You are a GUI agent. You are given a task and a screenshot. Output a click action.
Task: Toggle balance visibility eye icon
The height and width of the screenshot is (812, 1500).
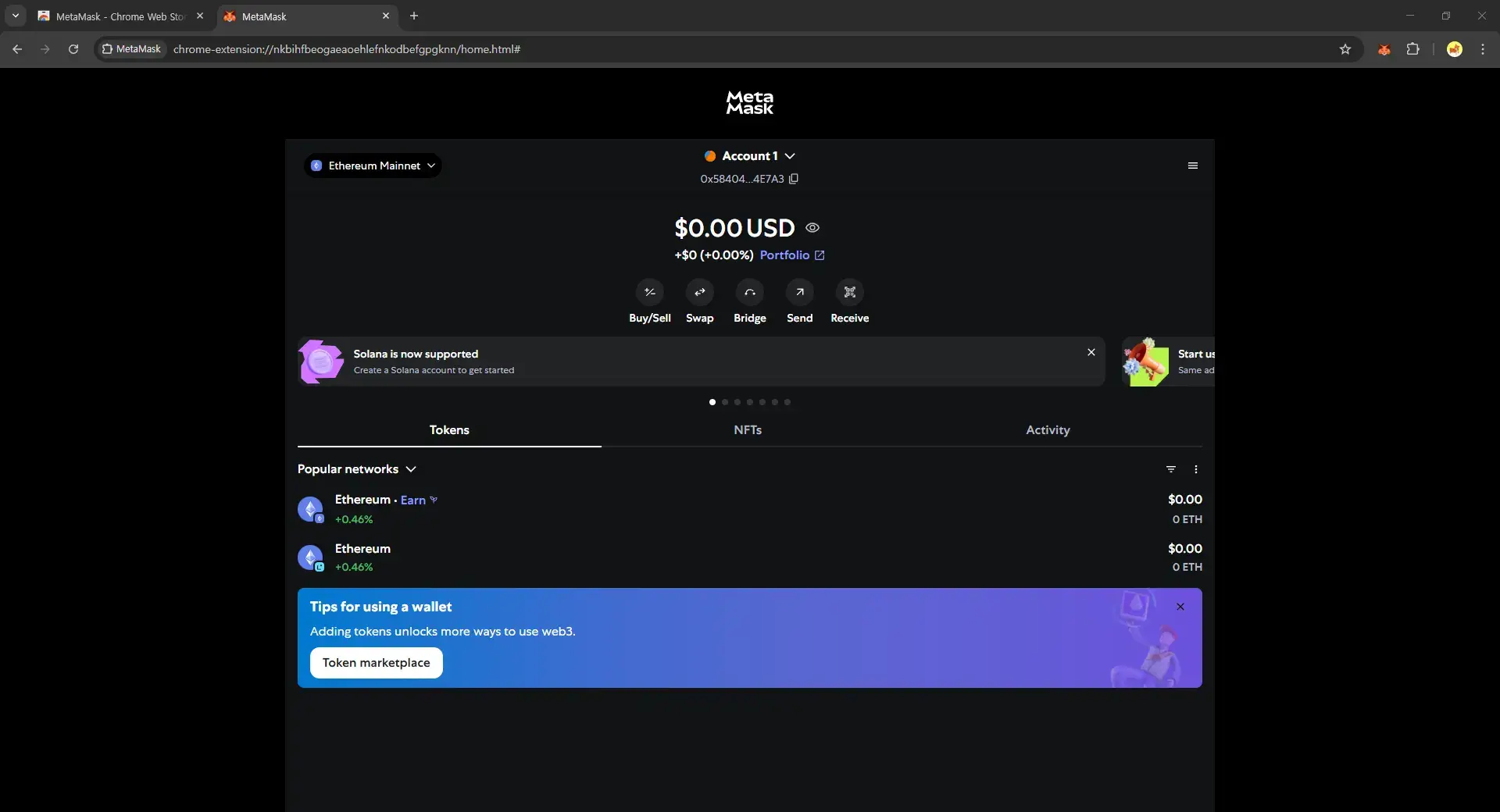(812, 228)
